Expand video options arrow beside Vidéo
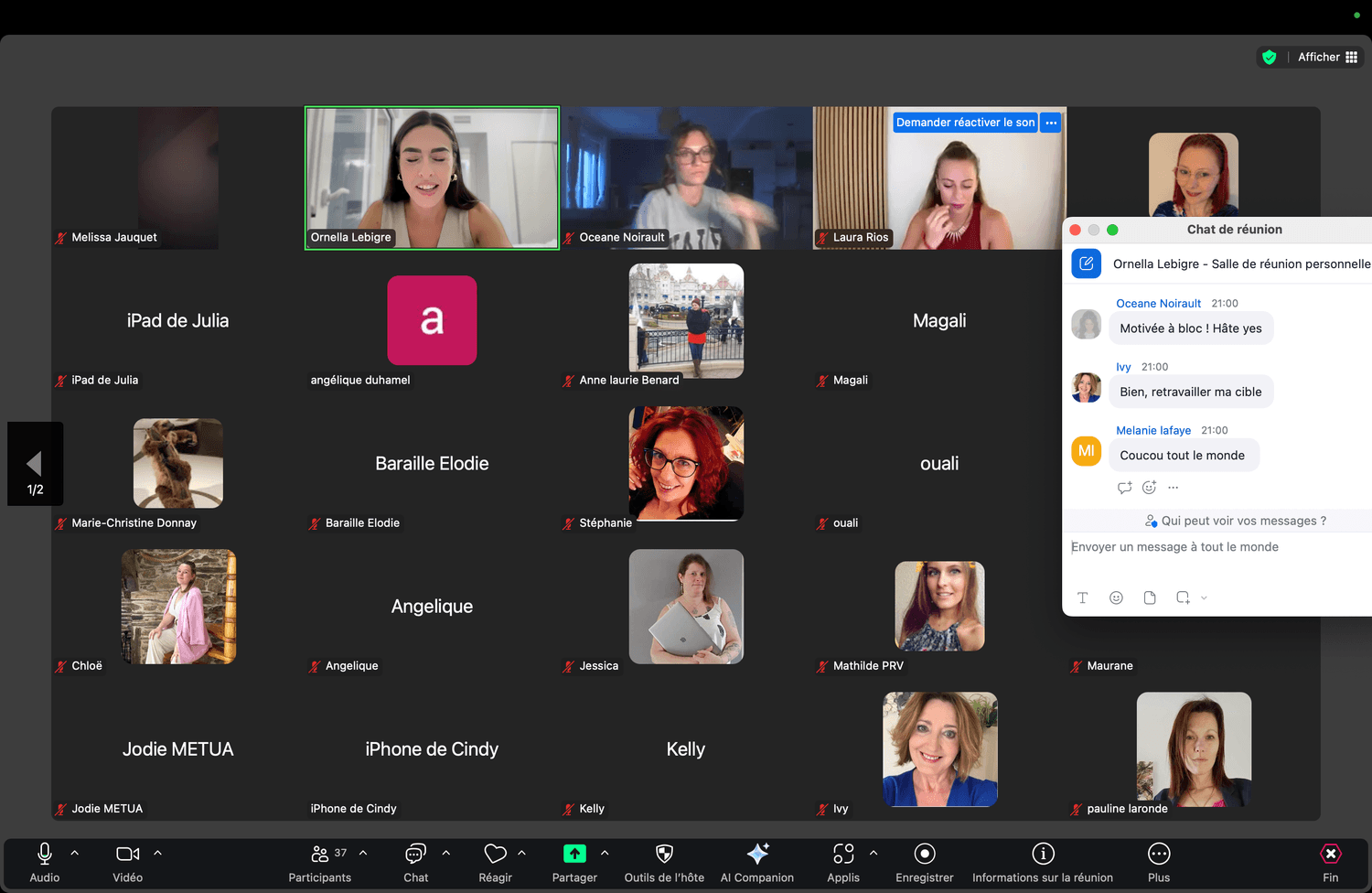This screenshot has width=1372, height=893. click(157, 853)
